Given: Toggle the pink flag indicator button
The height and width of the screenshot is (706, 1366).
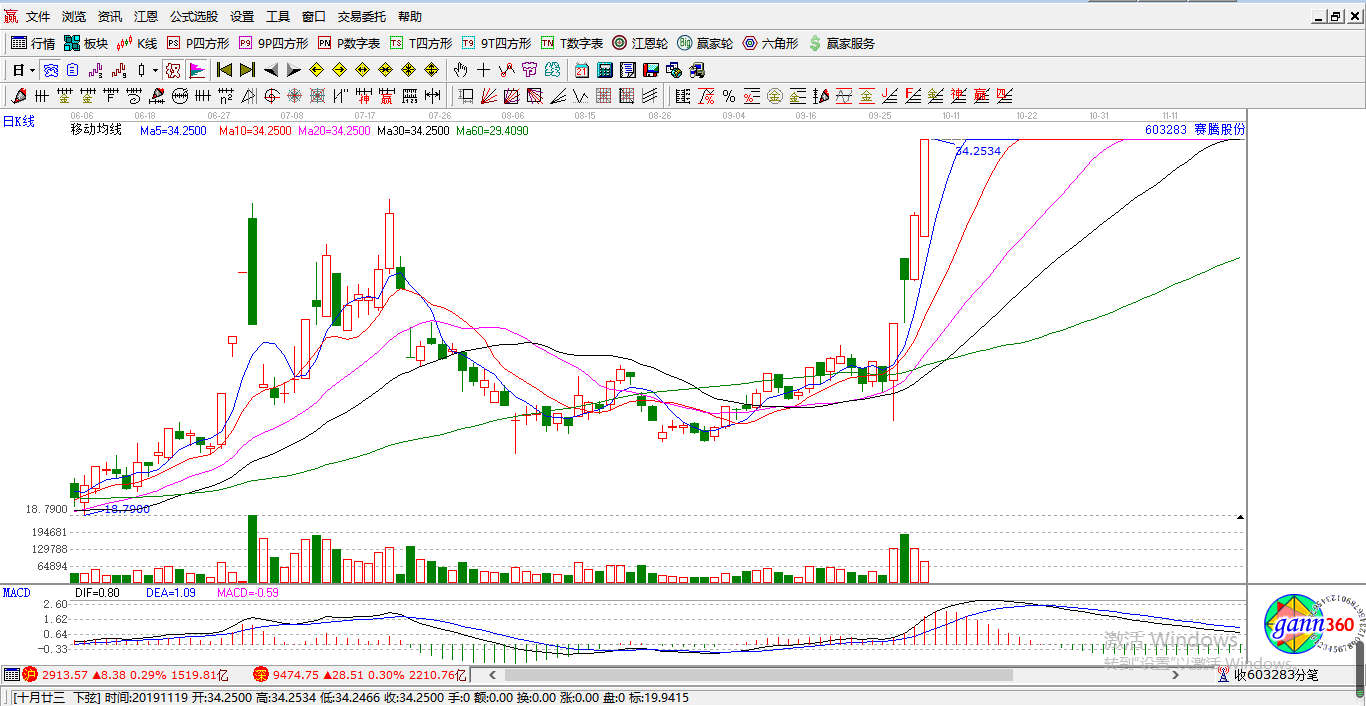Looking at the screenshot, I should click(x=197, y=70).
